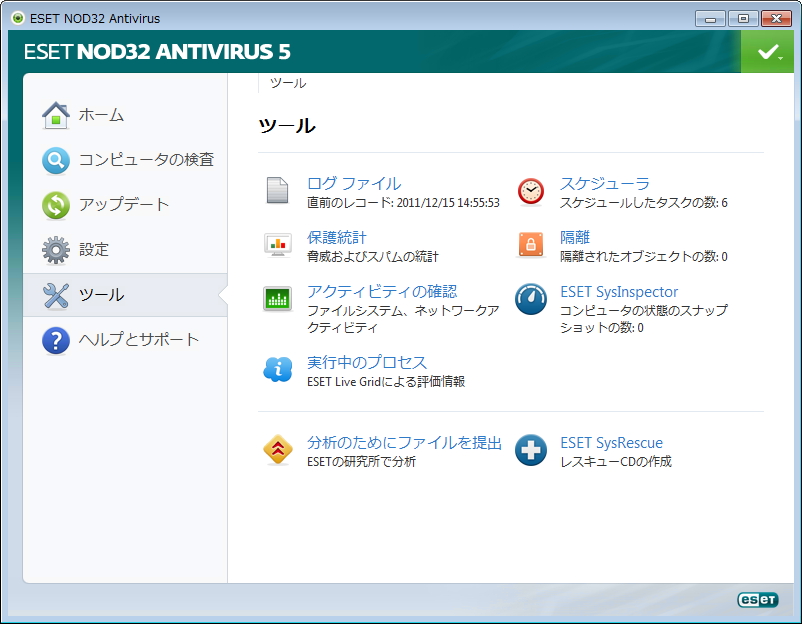This screenshot has width=802, height=624.
Task: Click the protection statistics chart icon
Action: 277,244
